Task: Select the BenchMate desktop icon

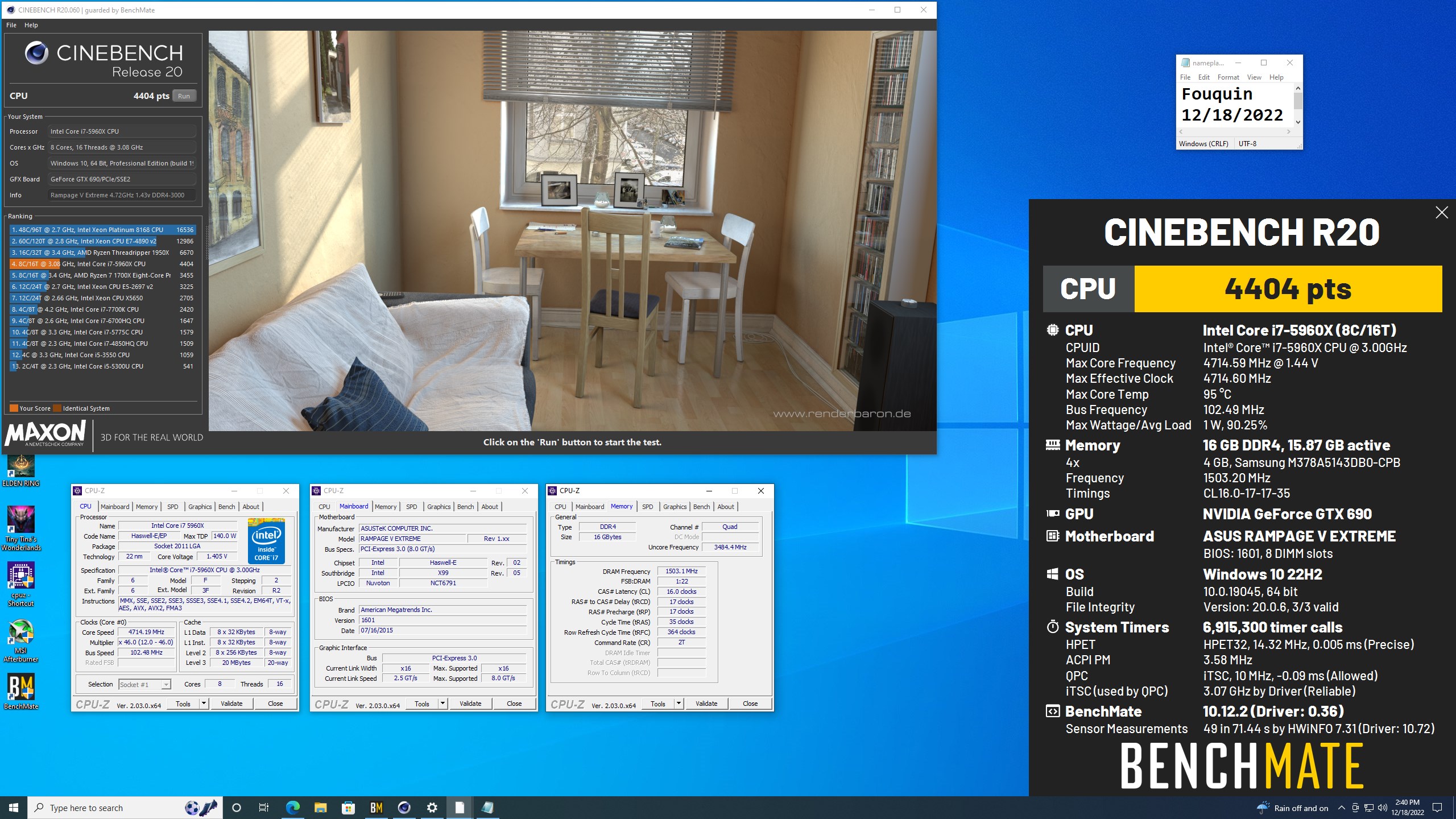Action: pyautogui.click(x=21, y=692)
